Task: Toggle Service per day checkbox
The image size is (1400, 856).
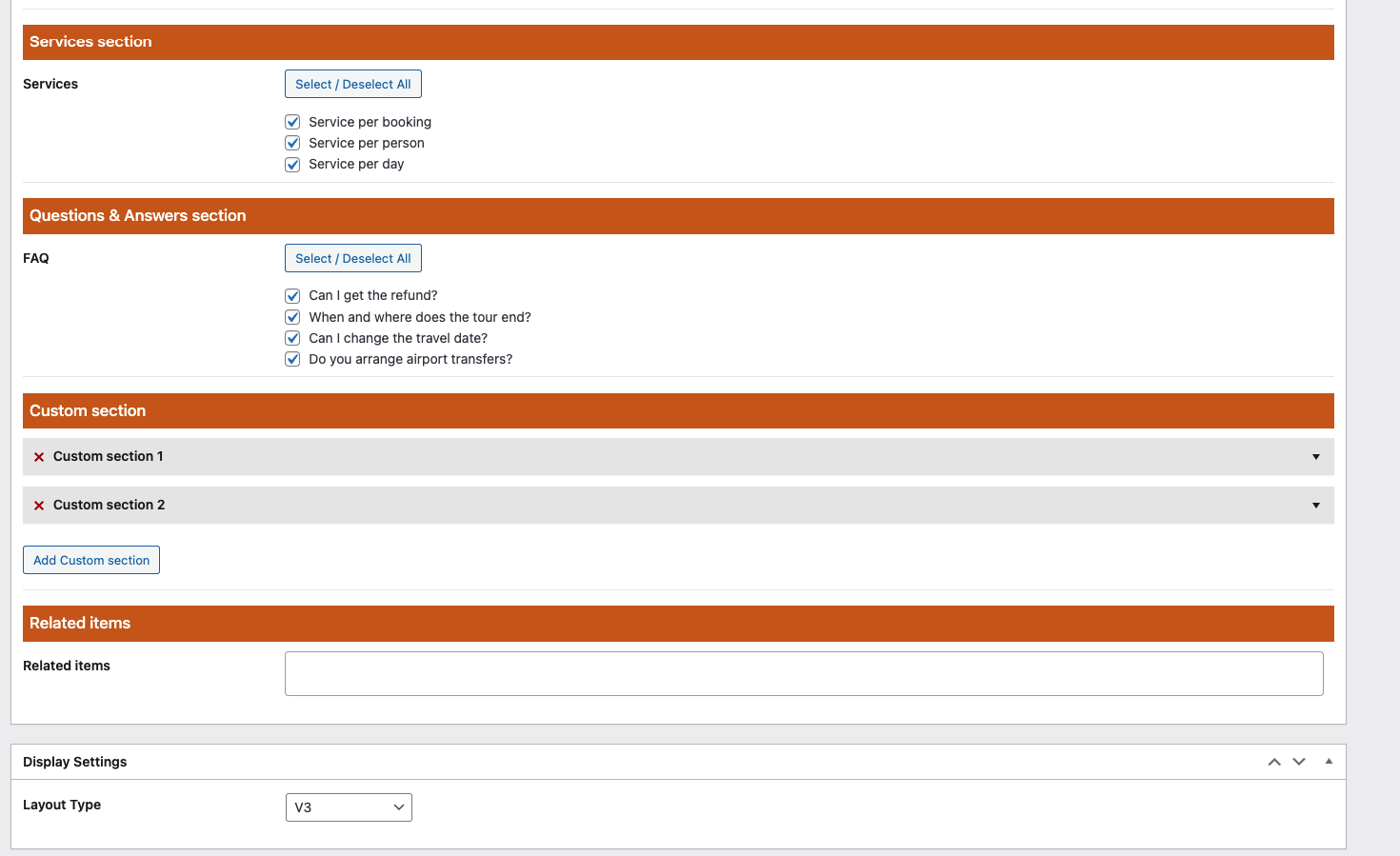Action: click(292, 165)
